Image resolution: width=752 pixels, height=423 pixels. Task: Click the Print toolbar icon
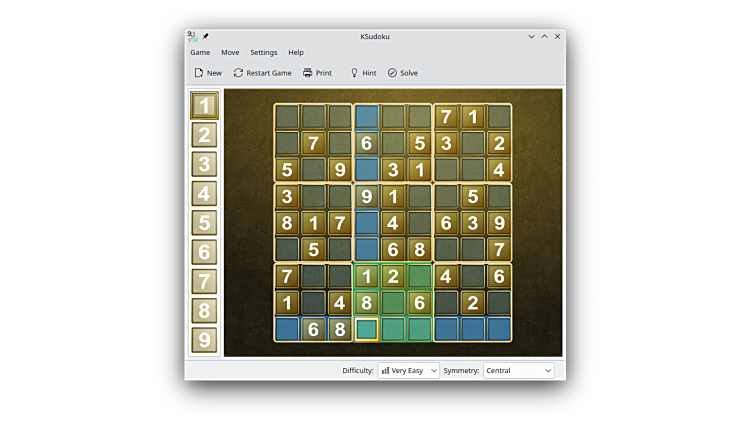coord(308,73)
